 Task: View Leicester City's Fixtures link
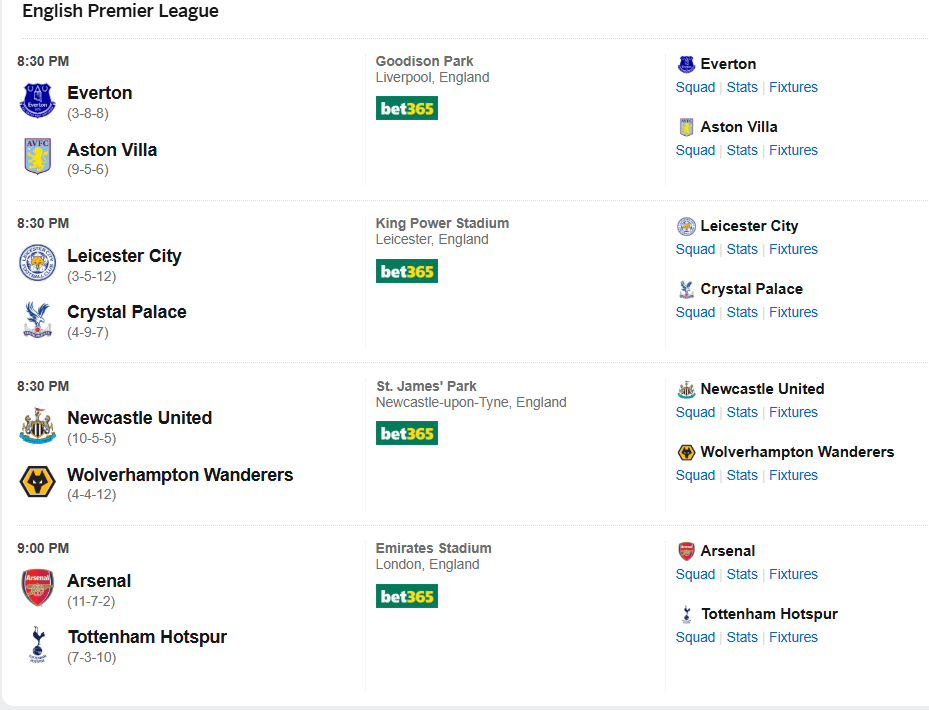(793, 249)
